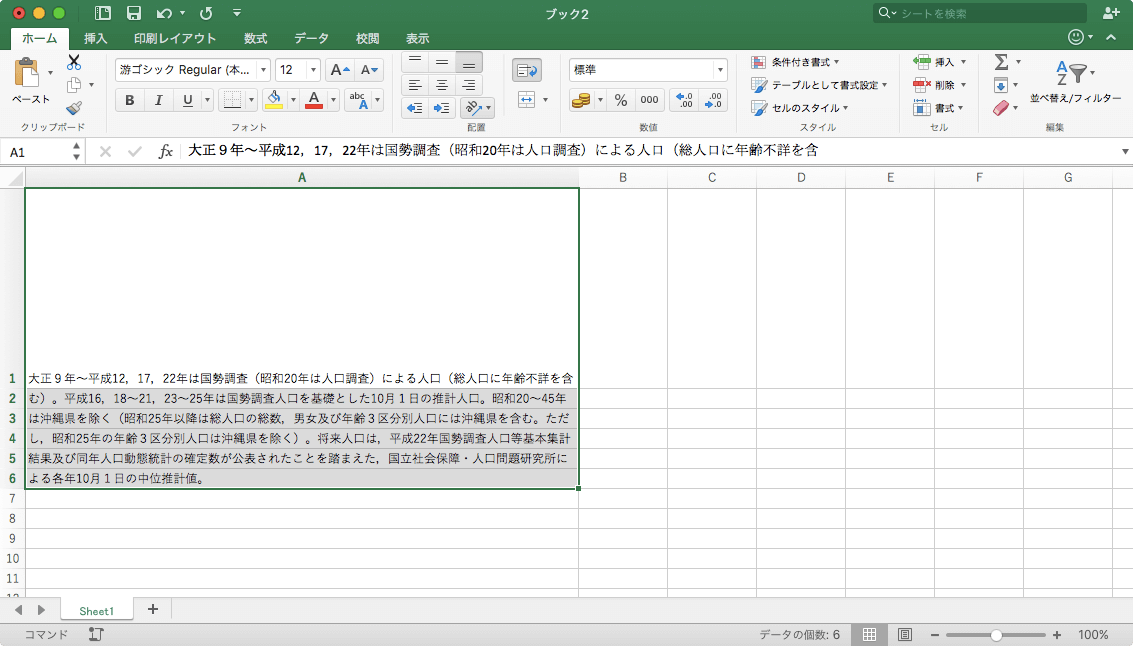The image size is (1133, 646).
Task: Toggle Wrap Text button
Action: 527,71
